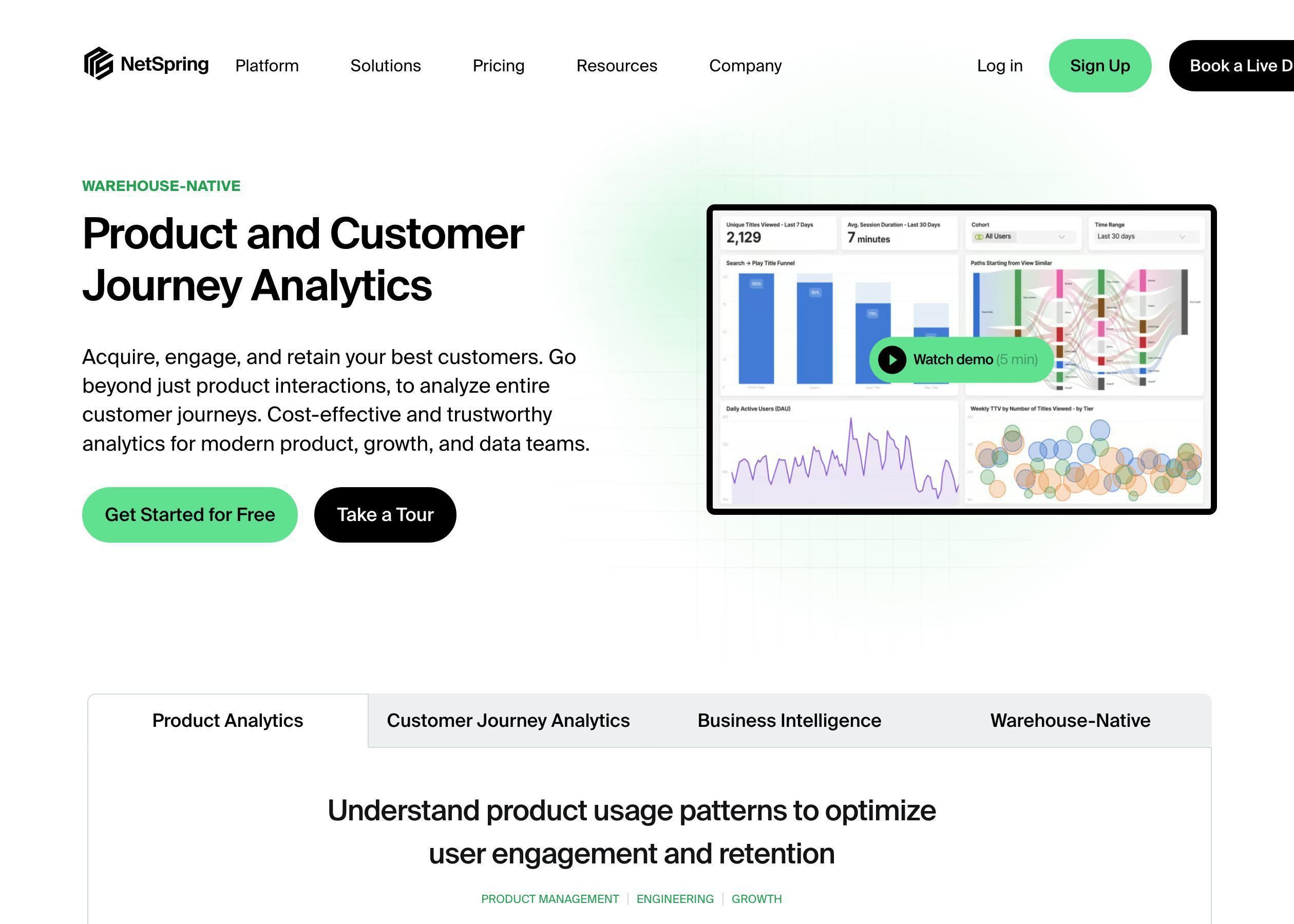Click the play button on Watch demo
Image resolution: width=1294 pixels, height=924 pixels.
pyautogui.click(x=893, y=359)
